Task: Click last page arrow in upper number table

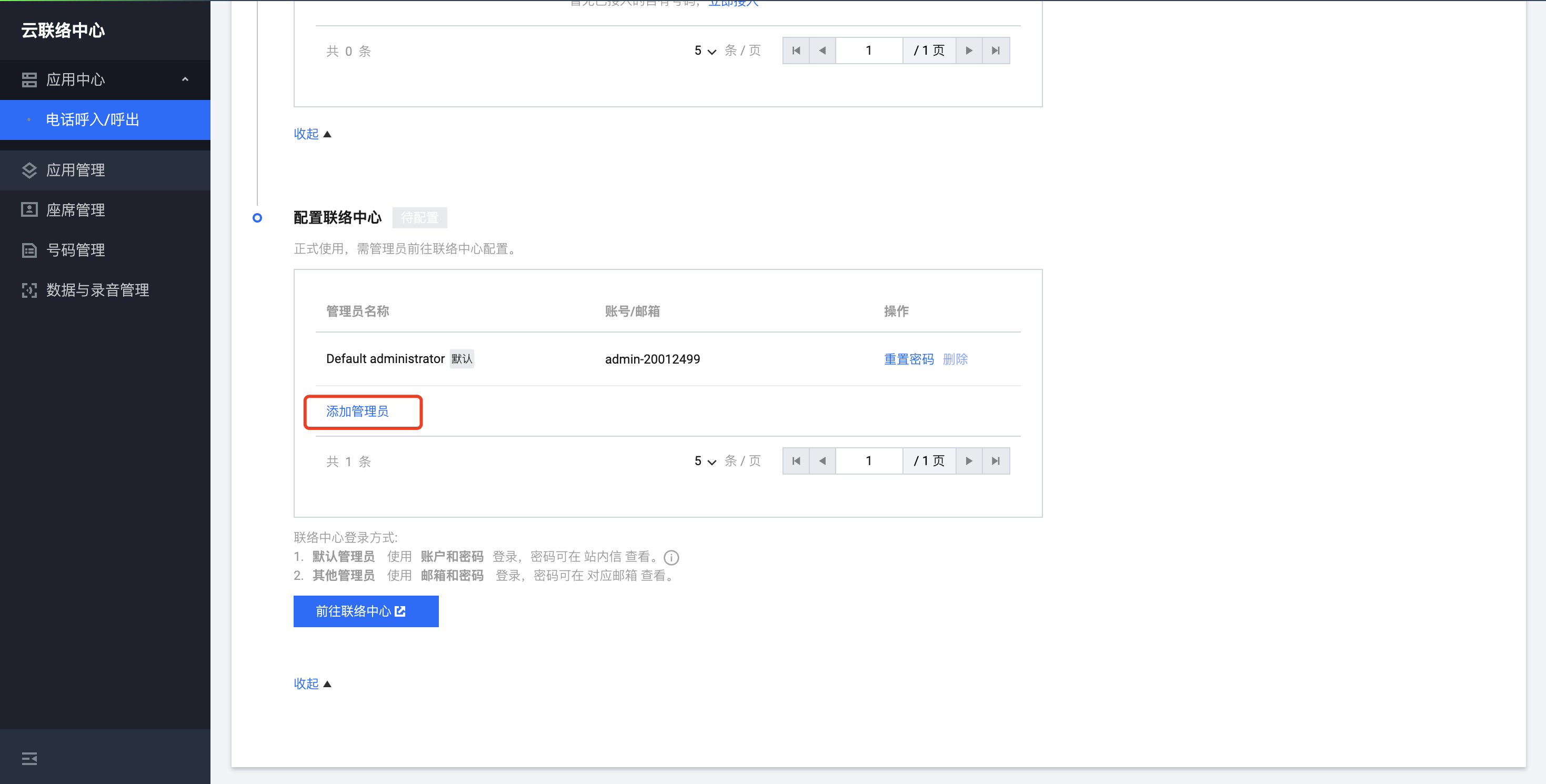Action: pos(996,51)
